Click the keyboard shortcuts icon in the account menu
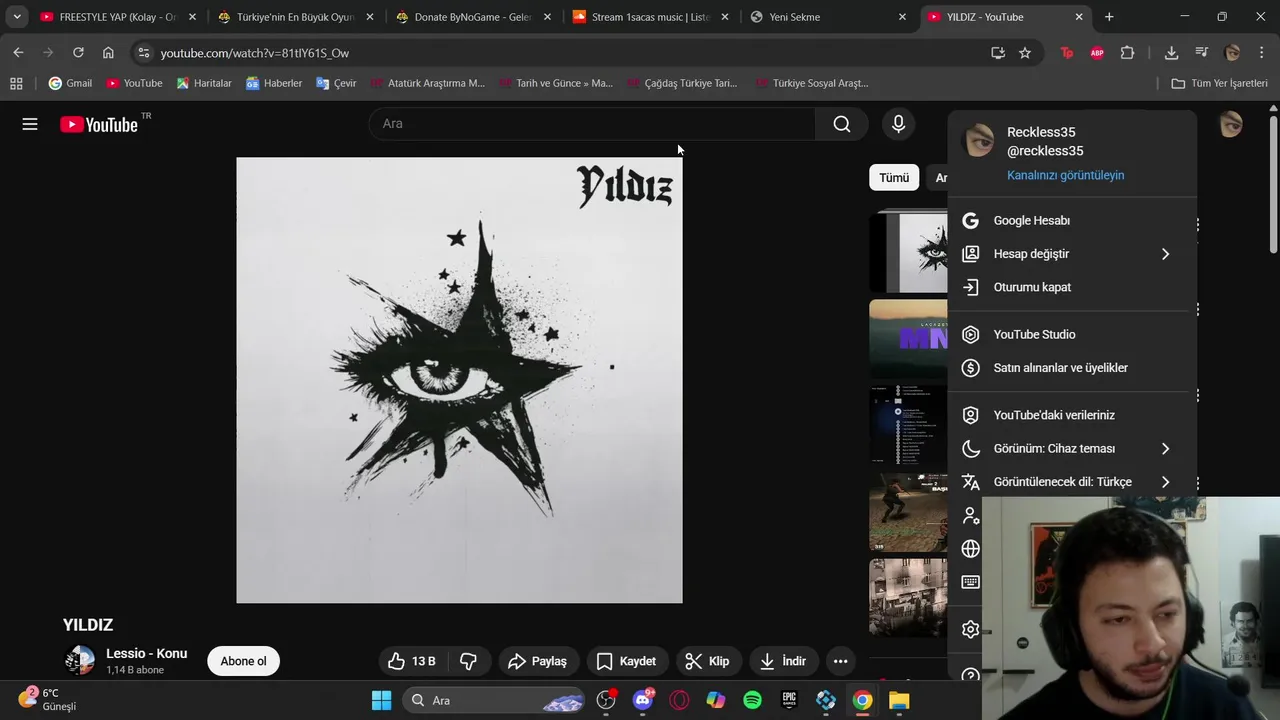Image resolution: width=1280 pixels, height=720 pixels. (970, 582)
